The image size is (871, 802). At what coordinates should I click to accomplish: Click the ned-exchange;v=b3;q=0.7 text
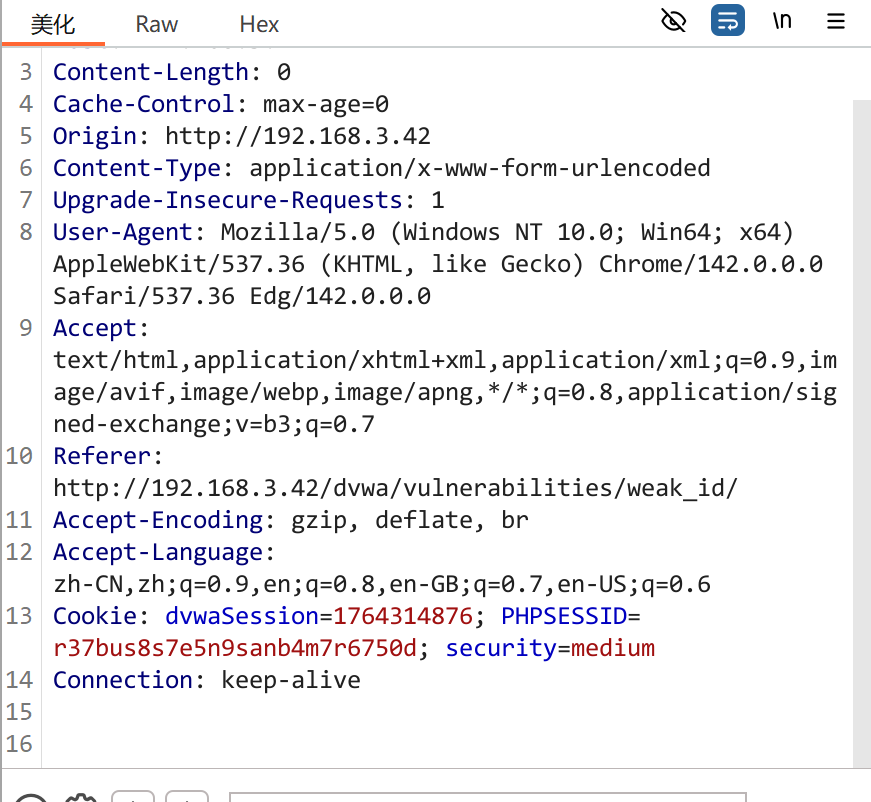point(214,424)
